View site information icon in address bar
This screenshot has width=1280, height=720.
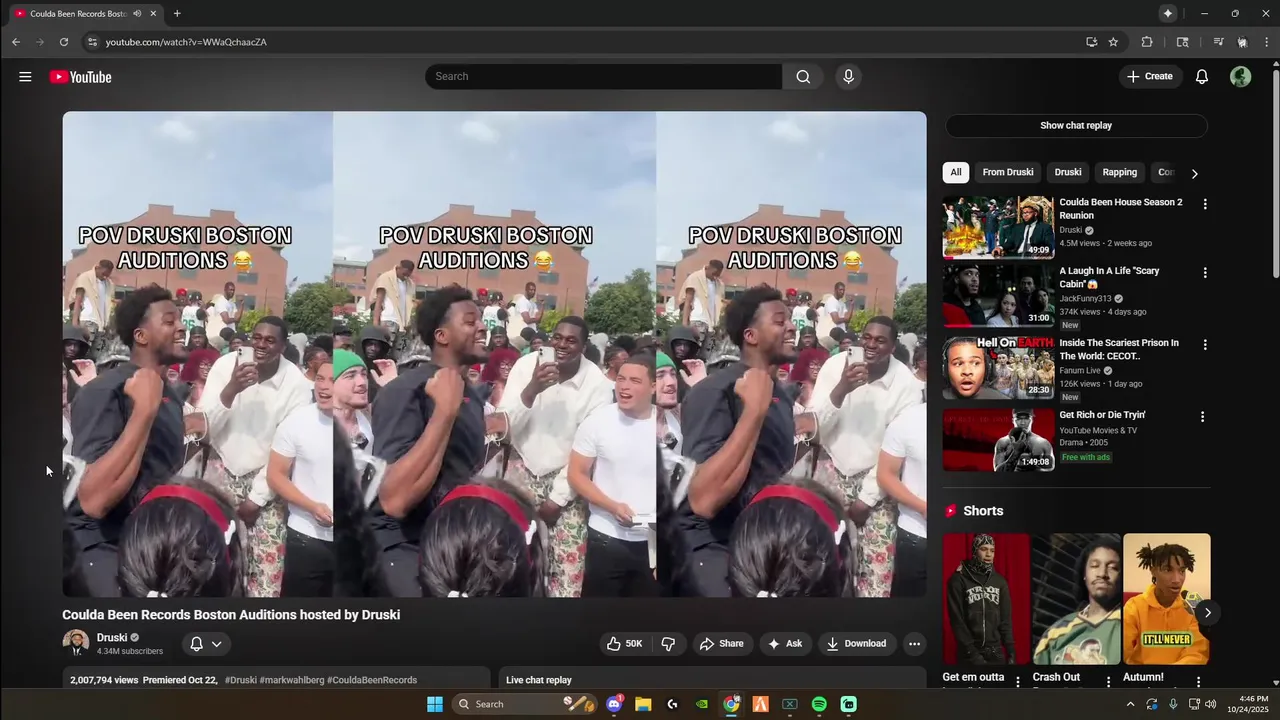(x=92, y=42)
